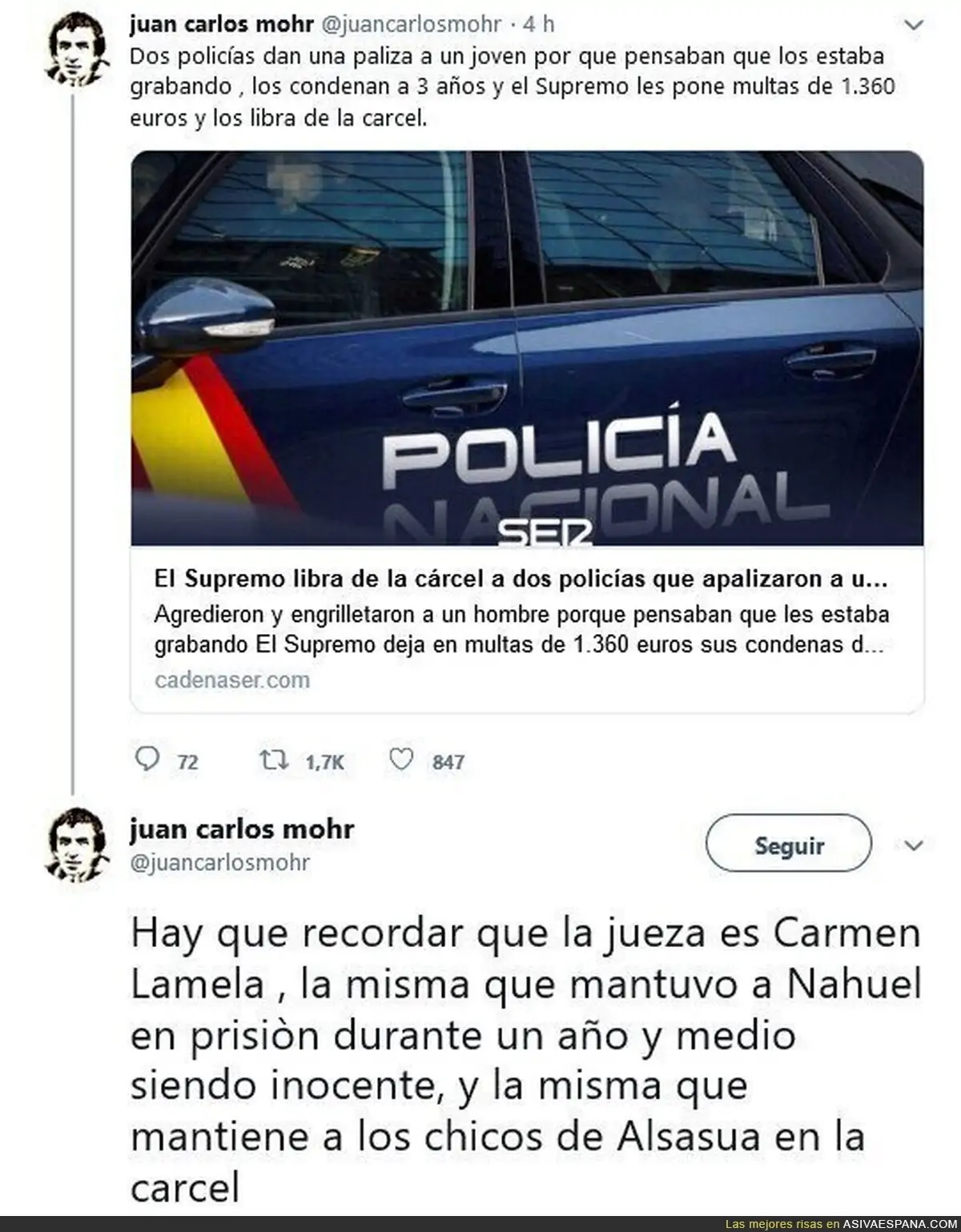Click the 72 replies count

click(x=187, y=762)
